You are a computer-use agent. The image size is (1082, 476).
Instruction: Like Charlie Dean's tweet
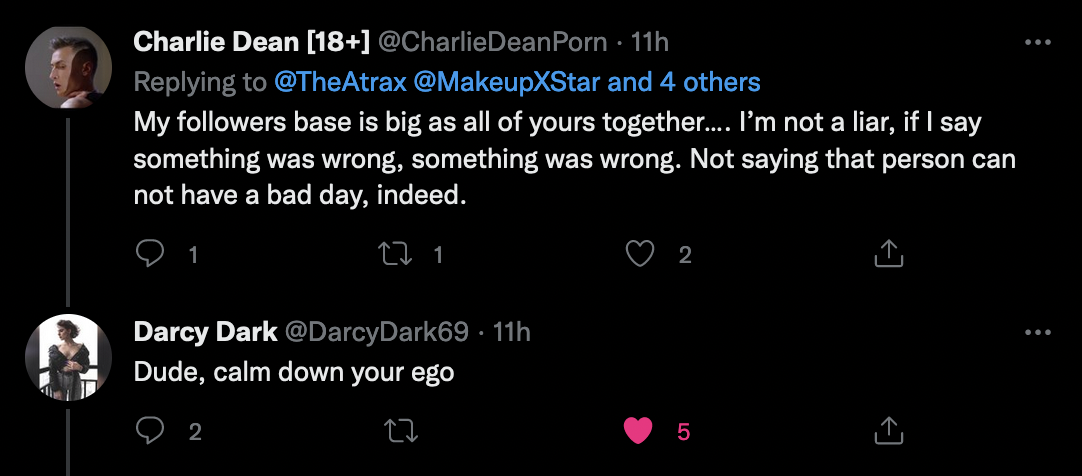click(x=639, y=255)
